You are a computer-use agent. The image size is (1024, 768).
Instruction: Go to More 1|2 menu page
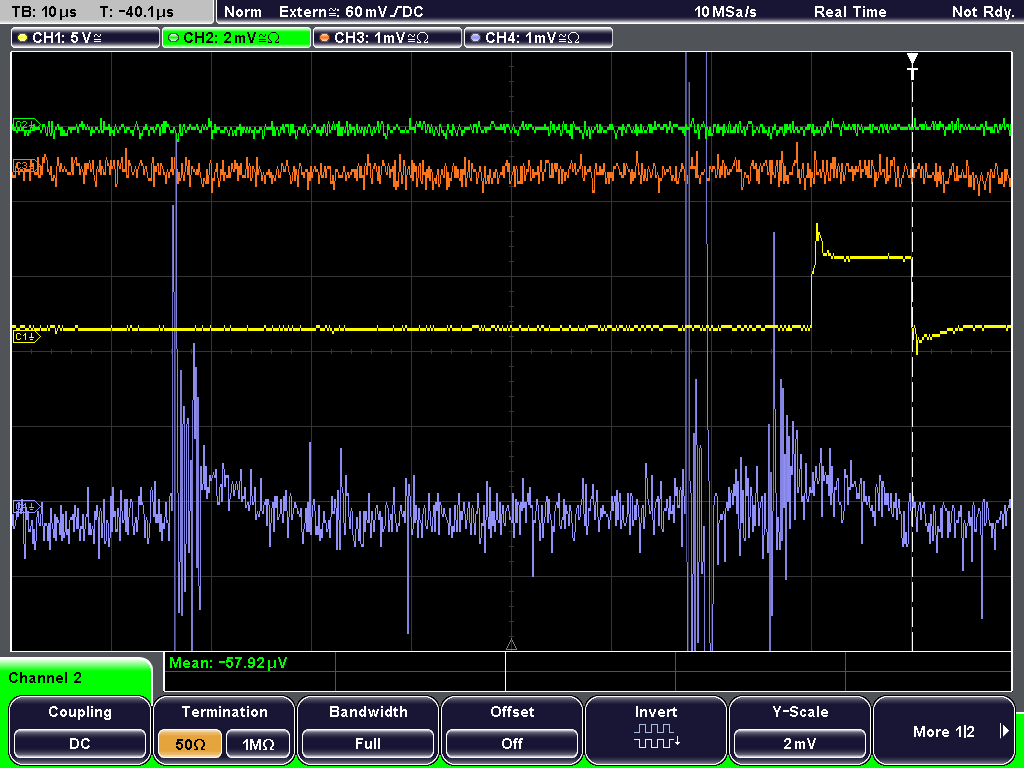(x=944, y=730)
